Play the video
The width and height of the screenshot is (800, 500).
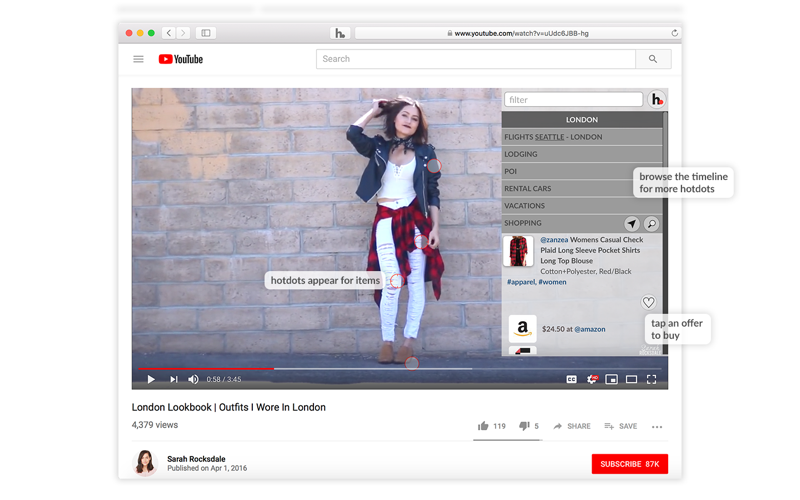pos(151,379)
